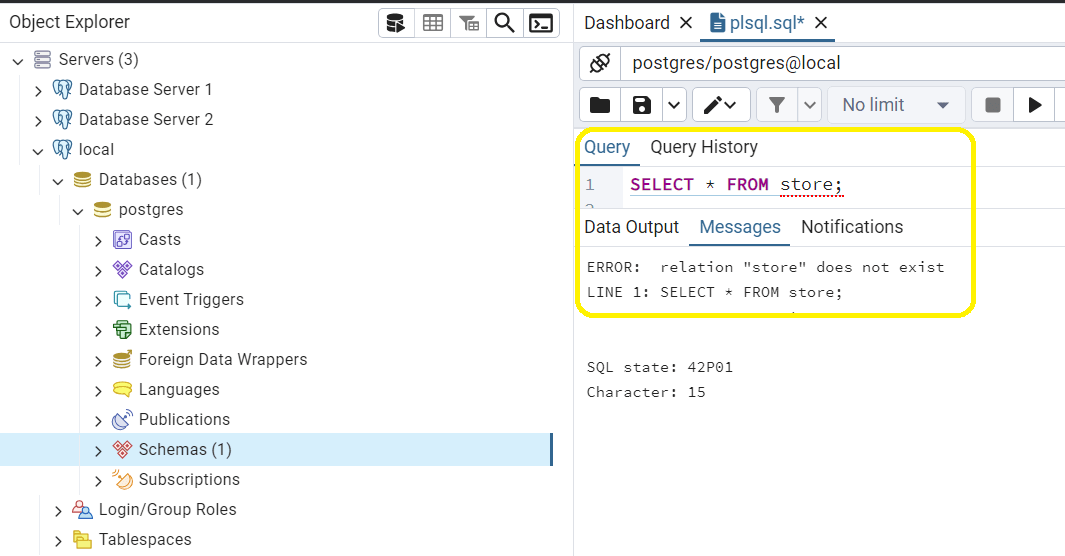Expand the Schemas (1) node
Image resolution: width=1065 pixels, height=556 pixels.
(98, 451)
